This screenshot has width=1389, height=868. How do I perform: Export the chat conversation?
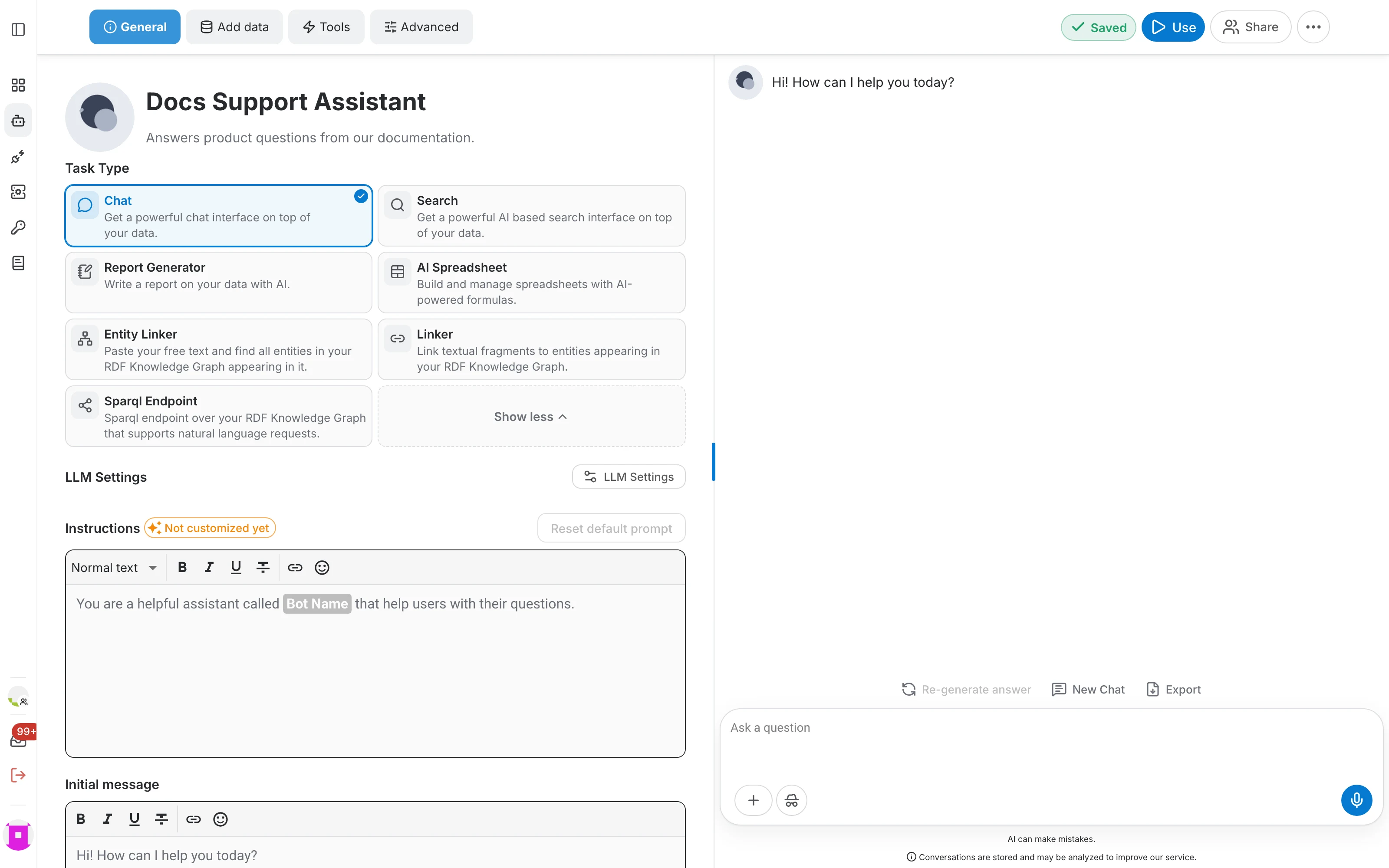pos(1173,689)
